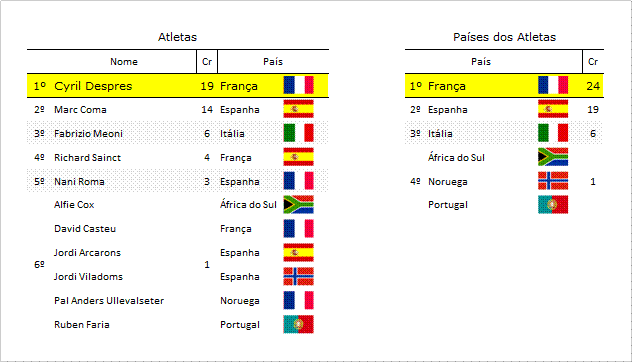Click the 6º rank cell

click(x=39, y=265)
